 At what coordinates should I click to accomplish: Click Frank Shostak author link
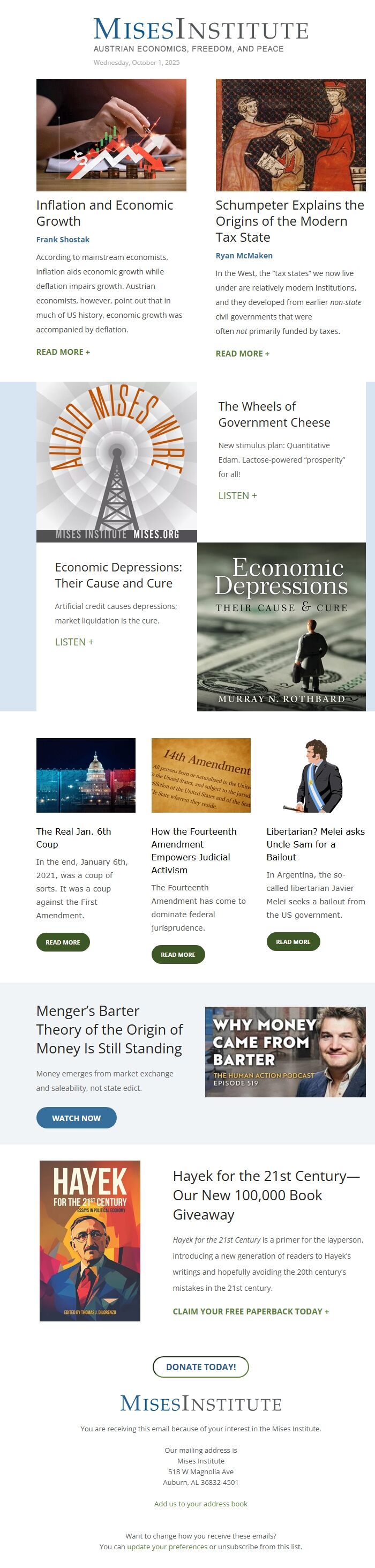pyautogui.click(x=63, y=240)
